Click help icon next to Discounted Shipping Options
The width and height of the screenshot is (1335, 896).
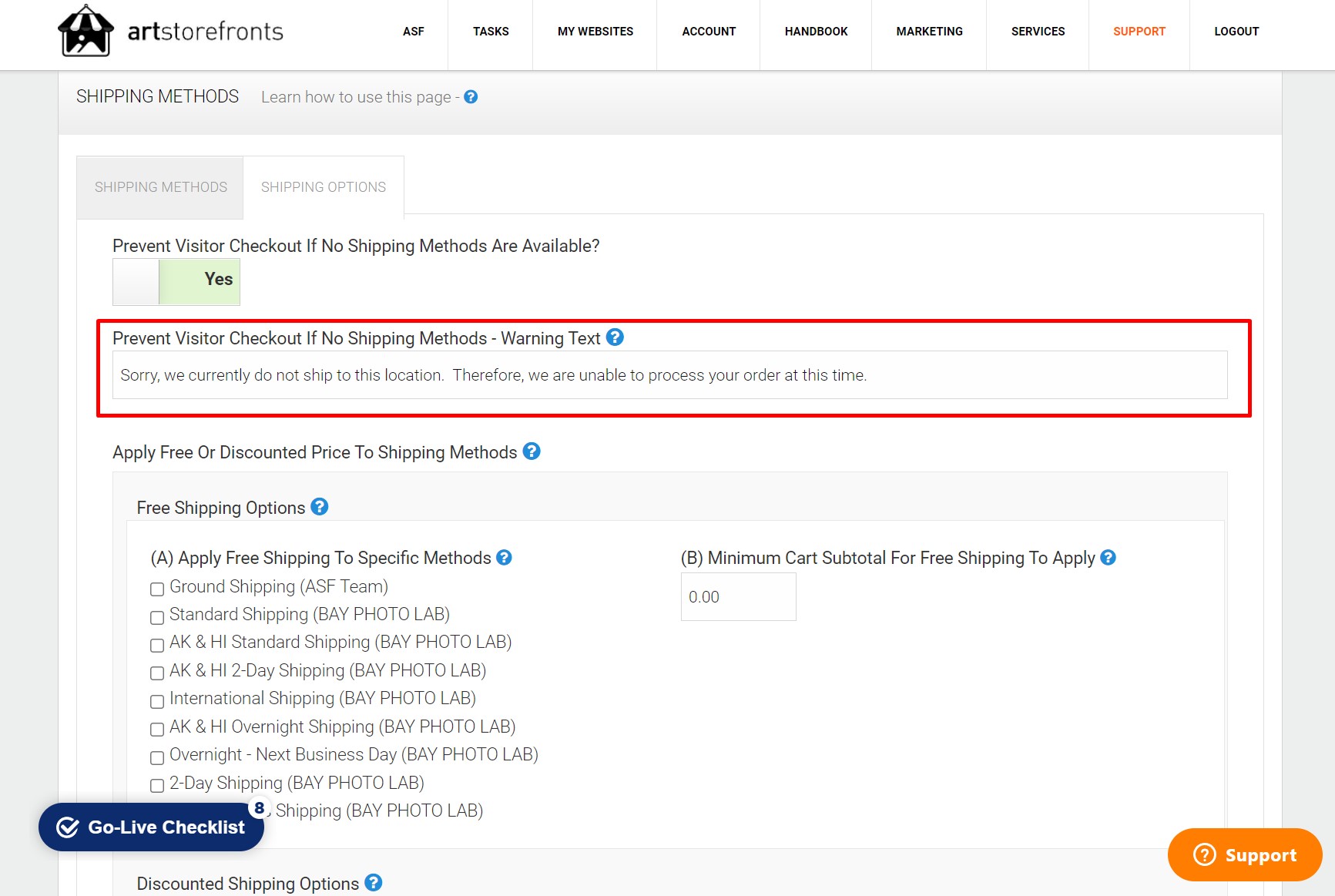tap(374, 883)
